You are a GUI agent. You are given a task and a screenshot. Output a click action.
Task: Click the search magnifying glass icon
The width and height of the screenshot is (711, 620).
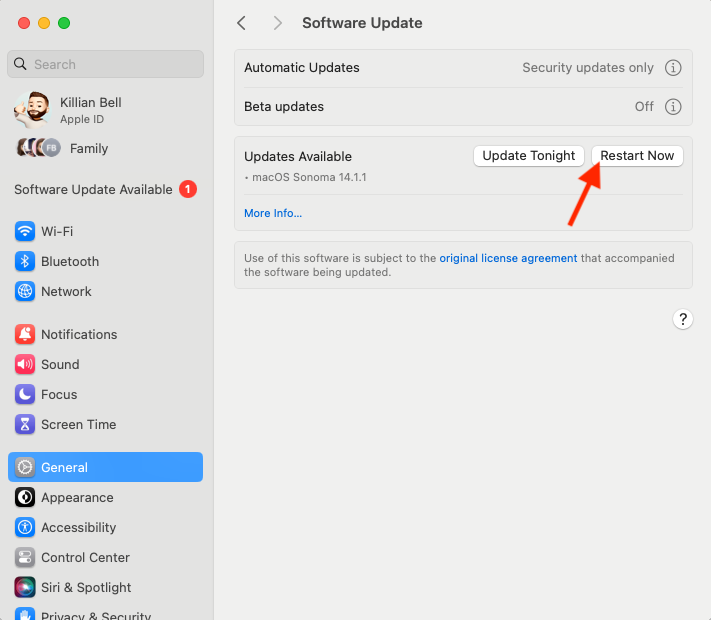20,64
